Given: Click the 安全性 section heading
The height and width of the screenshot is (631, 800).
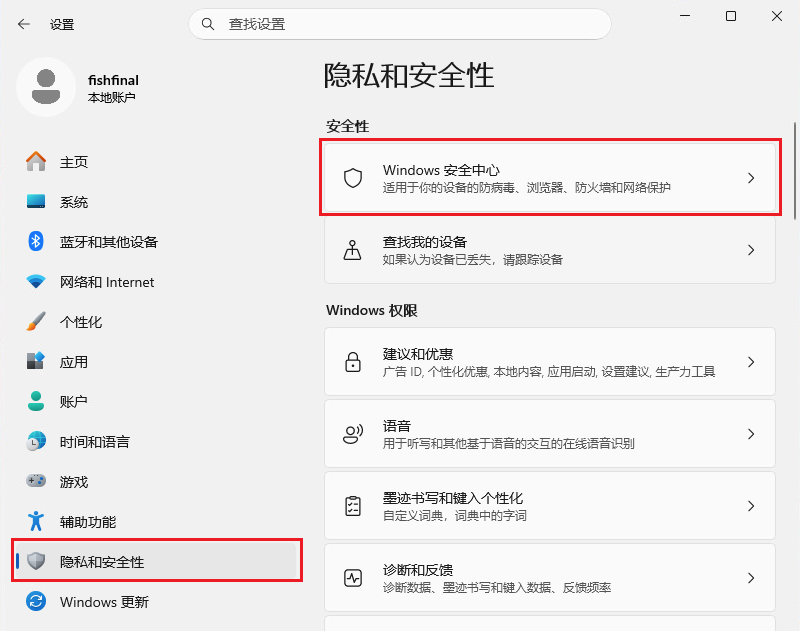Looking at the screenshot, I should [347, 126].
